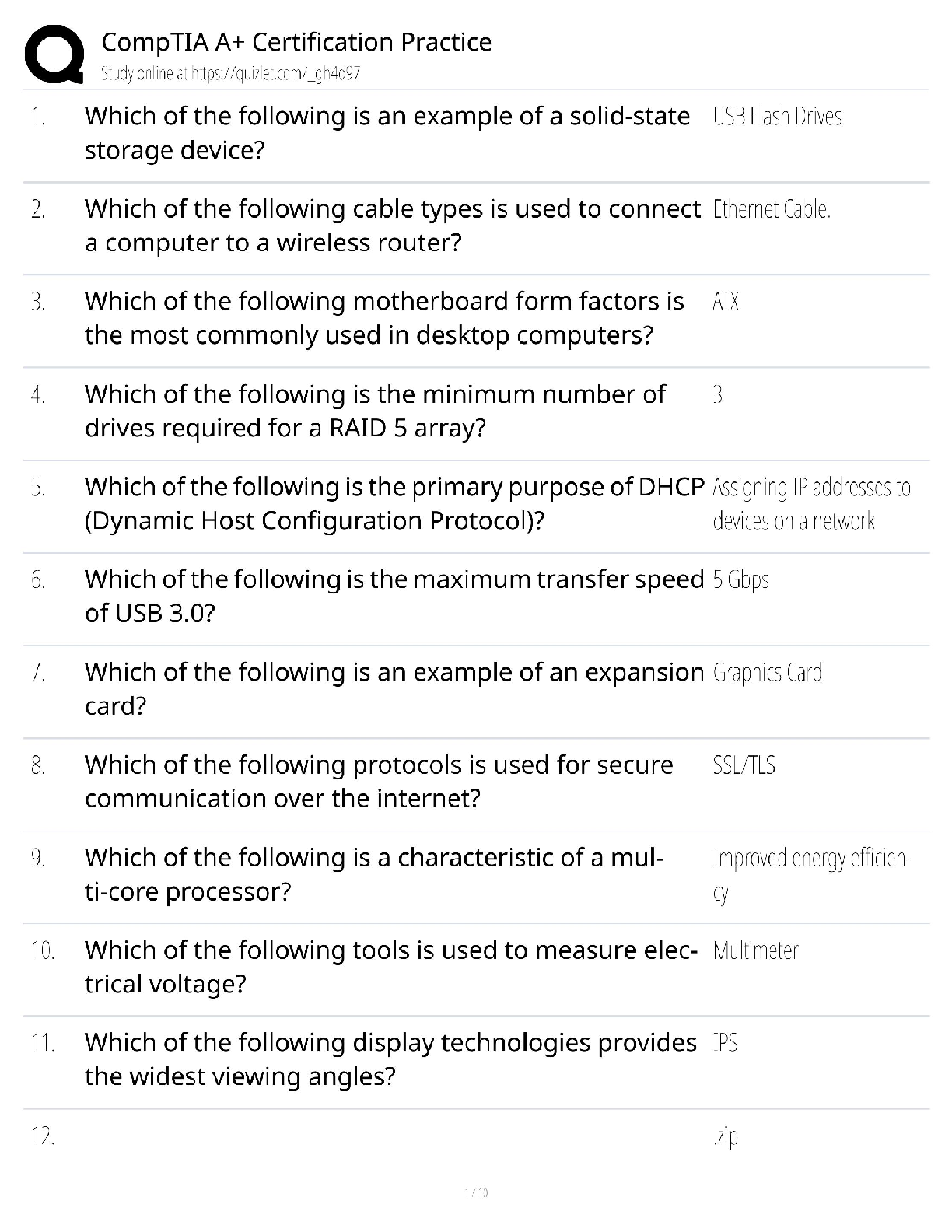Select the multi-core processor question
This screenshot has height=1232, width=952.
click(373, 874)
